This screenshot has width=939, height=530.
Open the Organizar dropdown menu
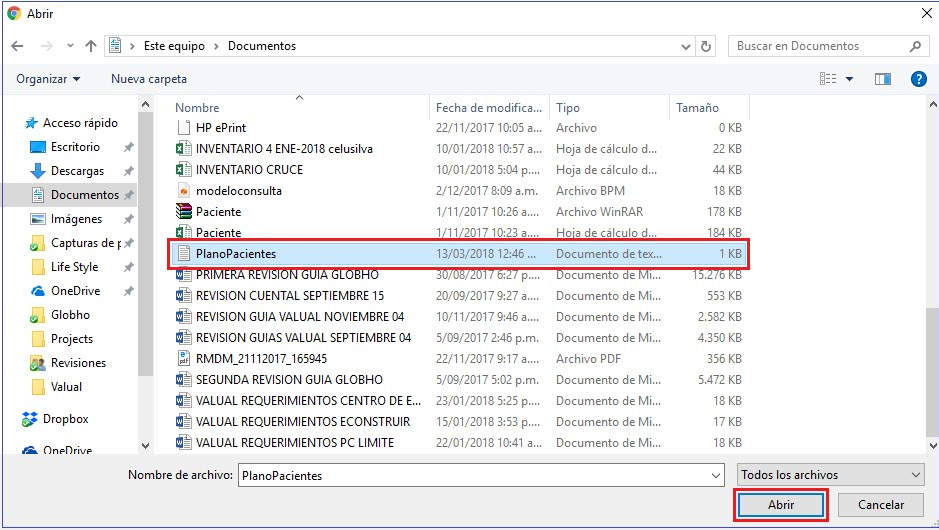click(x=48, y=79)
